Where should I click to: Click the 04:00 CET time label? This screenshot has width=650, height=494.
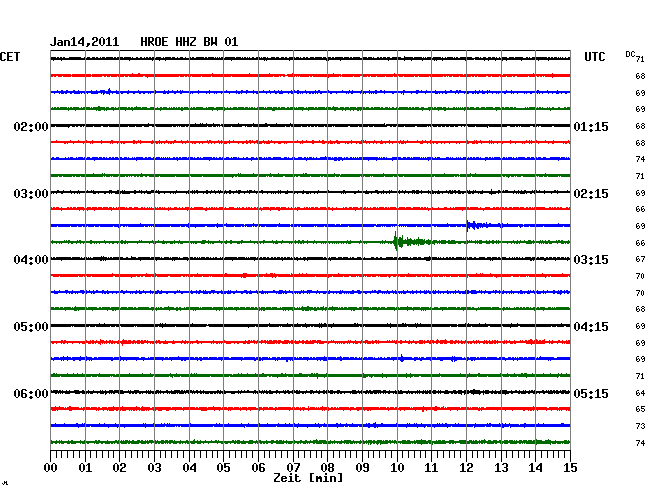tap(31, 260)
